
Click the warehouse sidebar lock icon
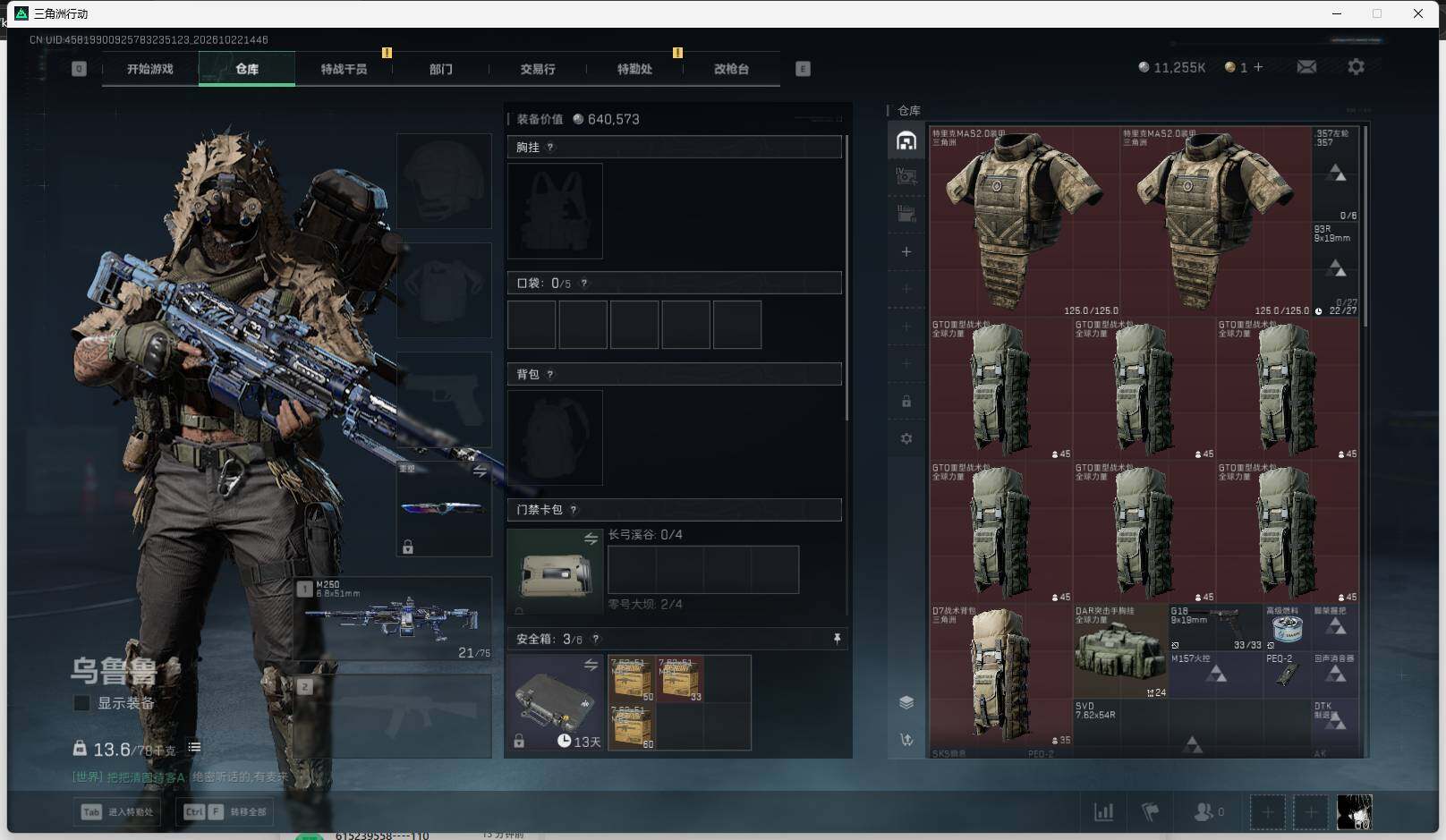pos(906,402)
